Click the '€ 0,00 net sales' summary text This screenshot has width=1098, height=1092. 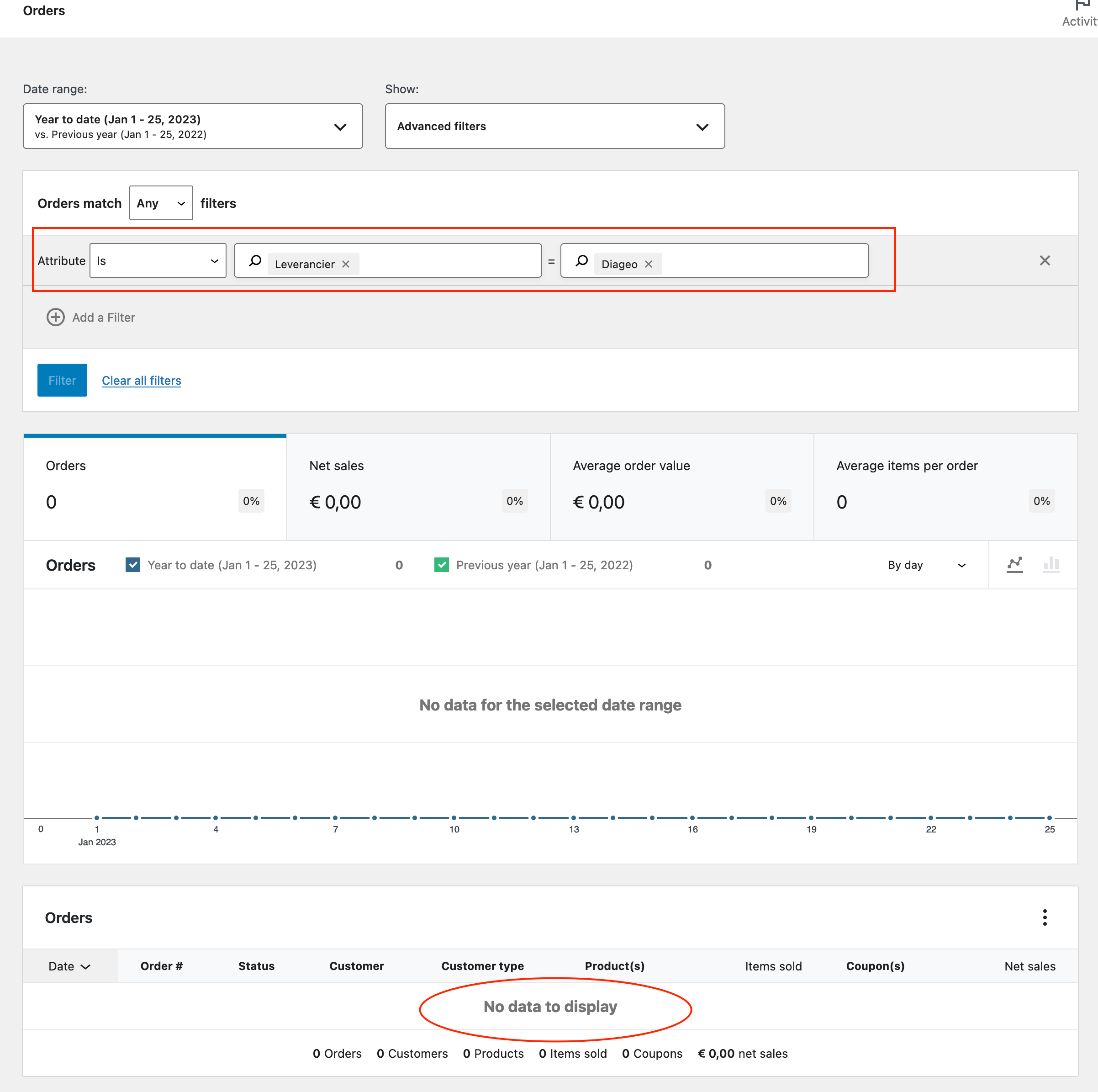(742, 1053)
